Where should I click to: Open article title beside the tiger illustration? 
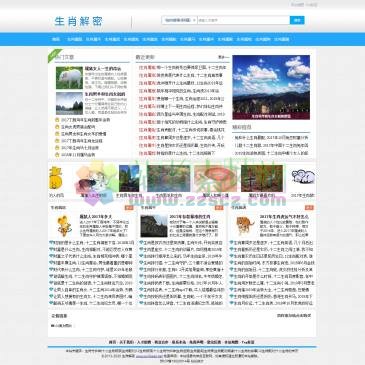pos(284,217)
